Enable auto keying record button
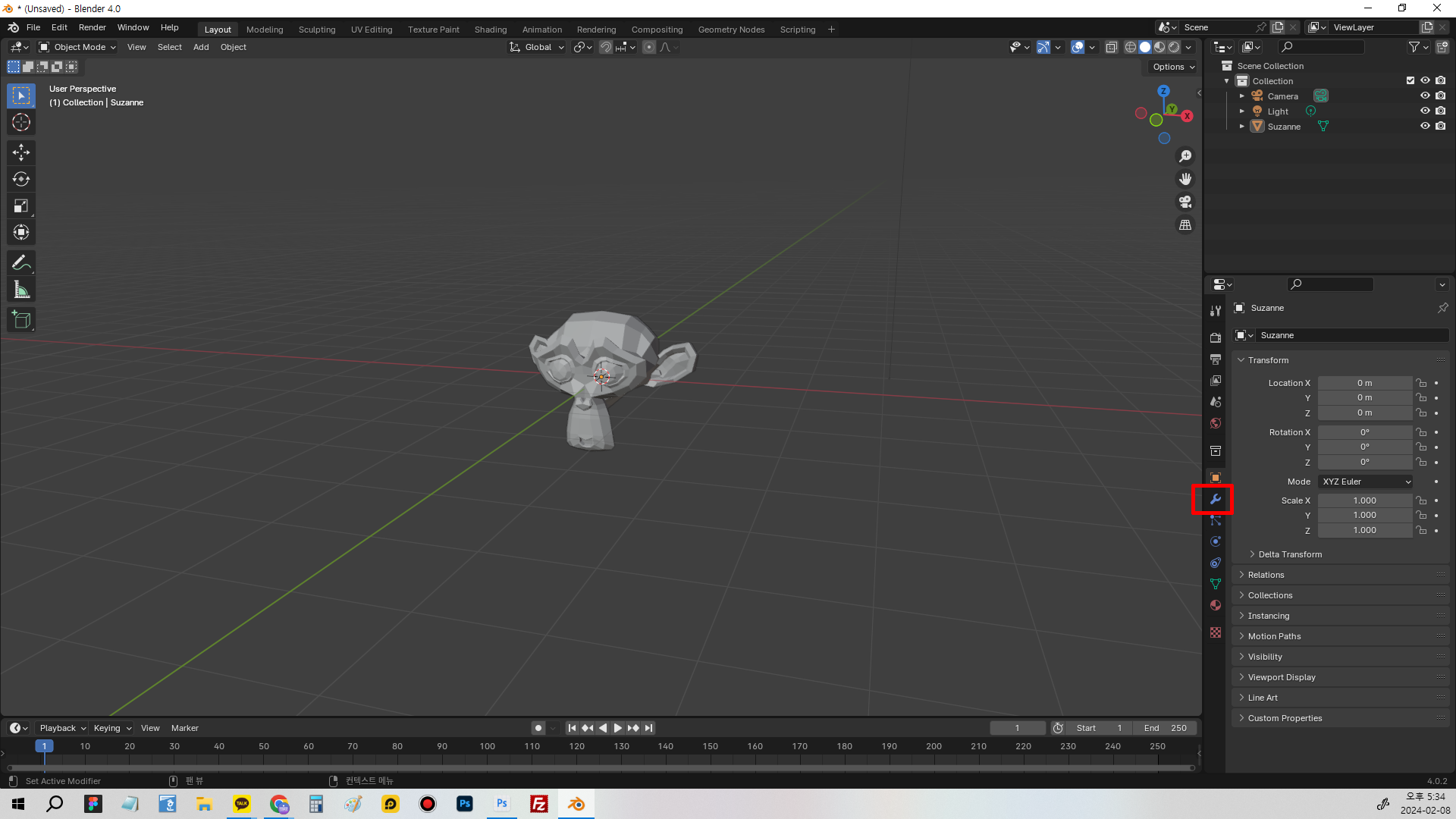This screenshot has width=1456, height=819. [538, 728]
